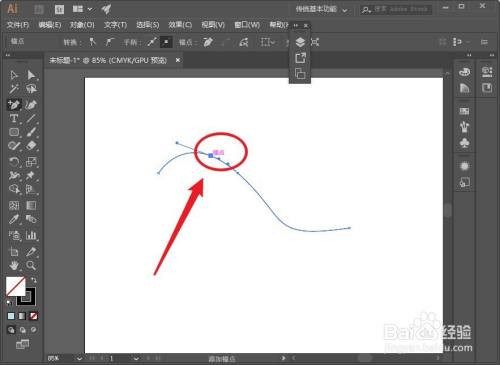Select the Artboard tool
The width and height of the screenshot is (500, 365).
[x=14, y=252]
